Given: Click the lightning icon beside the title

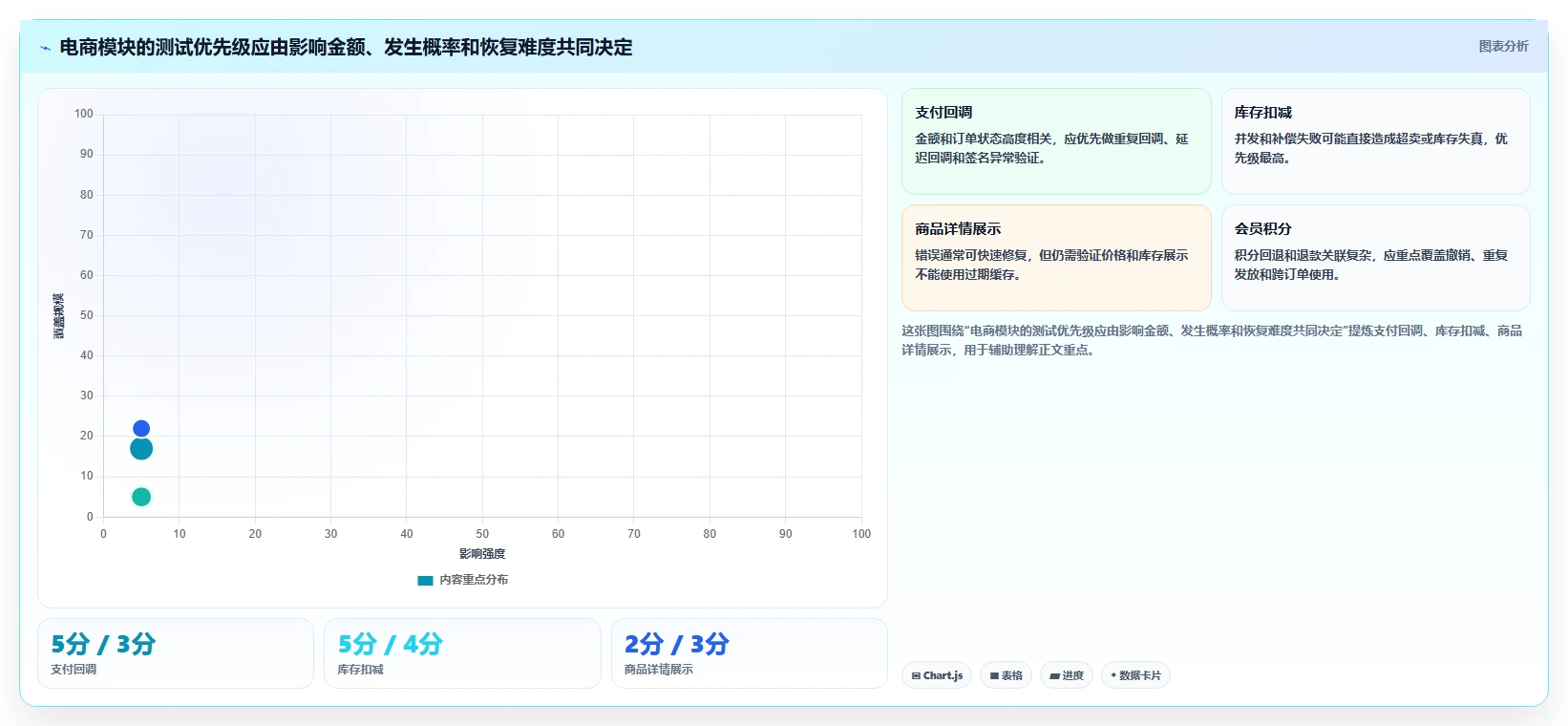Looking at the screenshot, I should tap(46, 48).
